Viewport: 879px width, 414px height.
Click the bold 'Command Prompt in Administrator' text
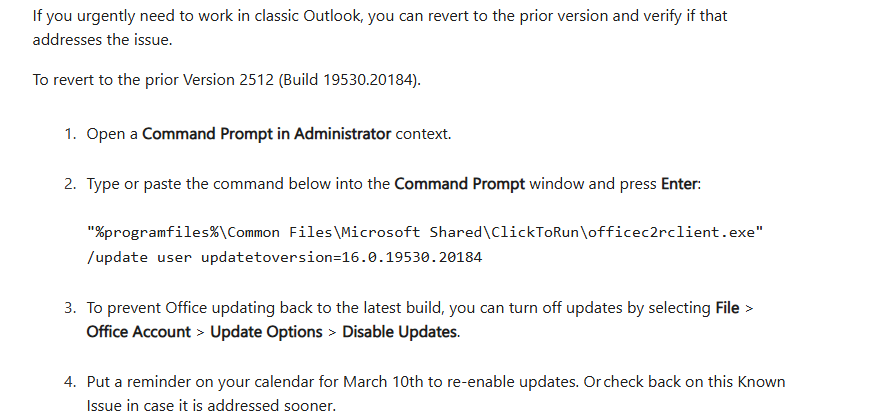[266, 134]
